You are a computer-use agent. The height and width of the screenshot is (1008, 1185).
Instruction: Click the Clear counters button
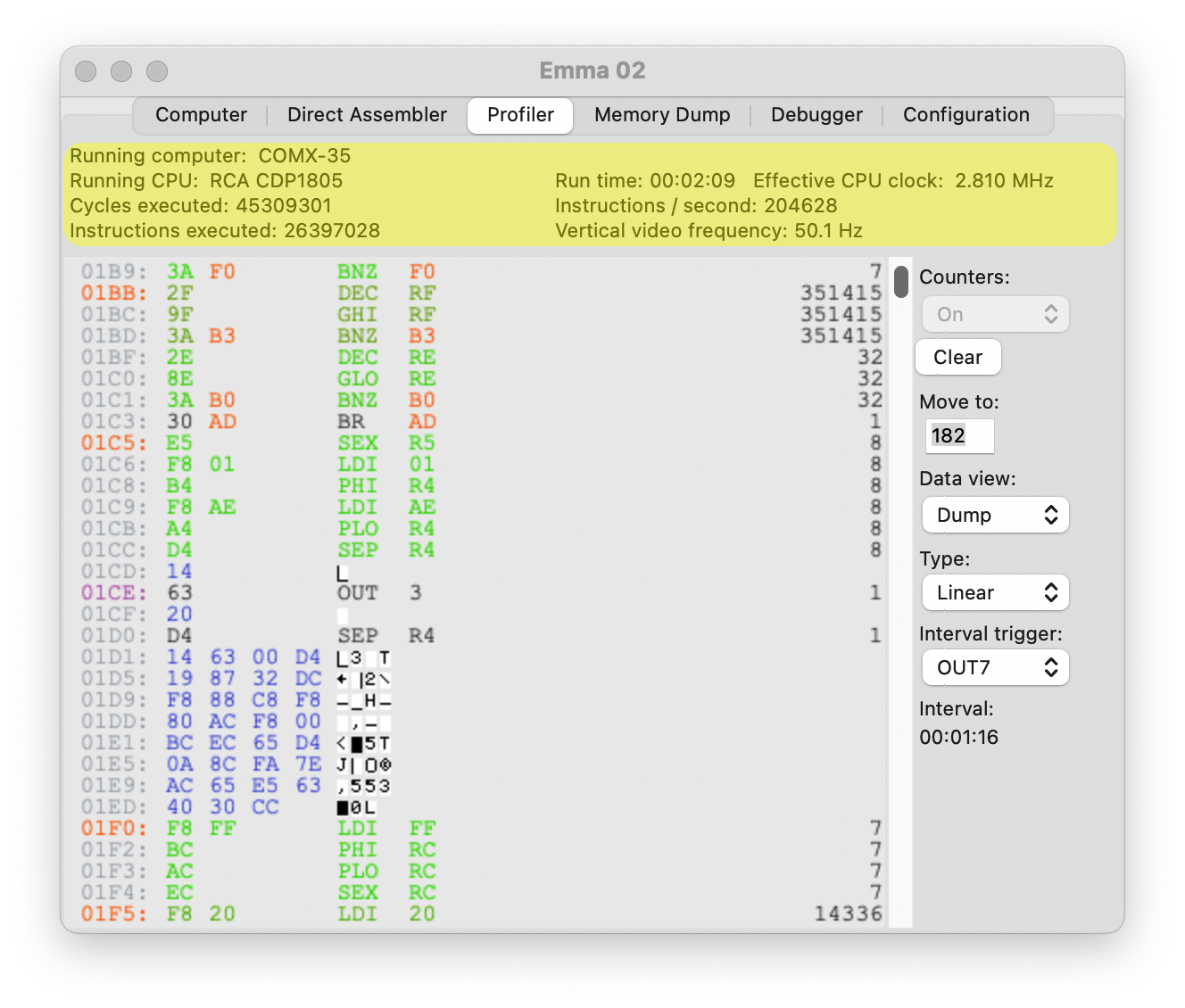pos(957,358)
